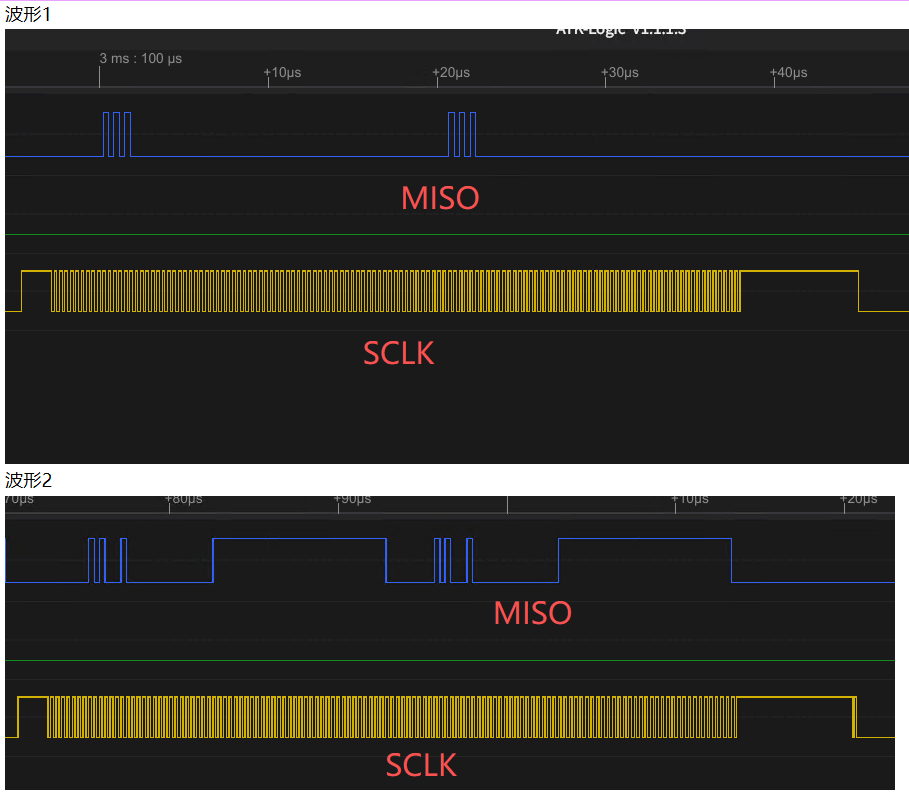The image size is (909, 800).
Task: Select the red MISO label in waveform 2
Action: coord(532,613)
